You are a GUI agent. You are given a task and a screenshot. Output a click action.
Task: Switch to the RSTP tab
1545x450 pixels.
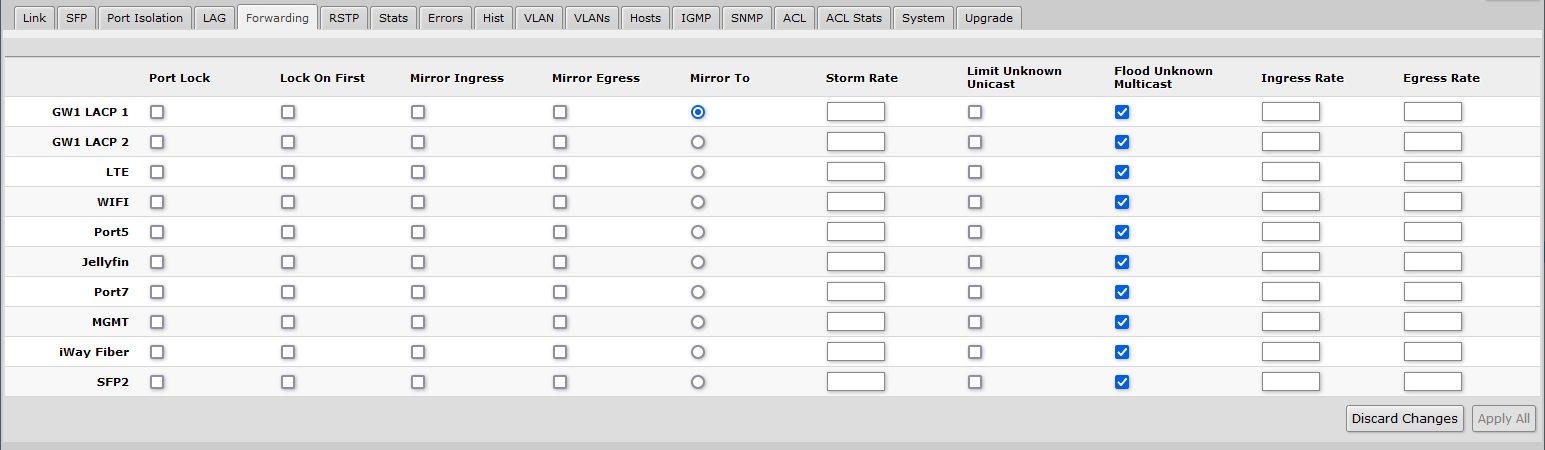[343, 18]
